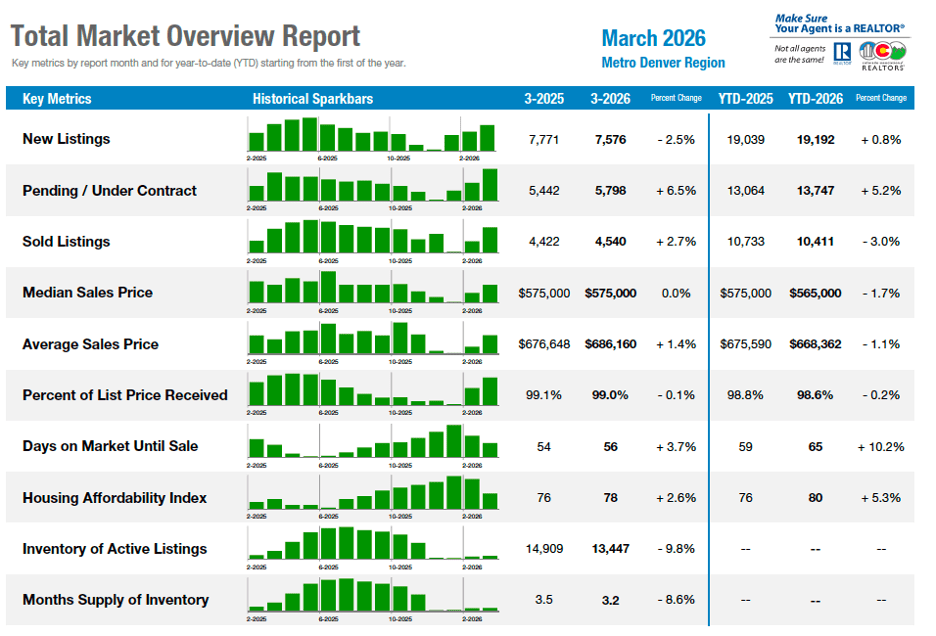Click the "Make Sure Your Agent is a REALTOR" text
Image resolution: width=936 pixels, height=636 pixels.
[x=839, y=23]
